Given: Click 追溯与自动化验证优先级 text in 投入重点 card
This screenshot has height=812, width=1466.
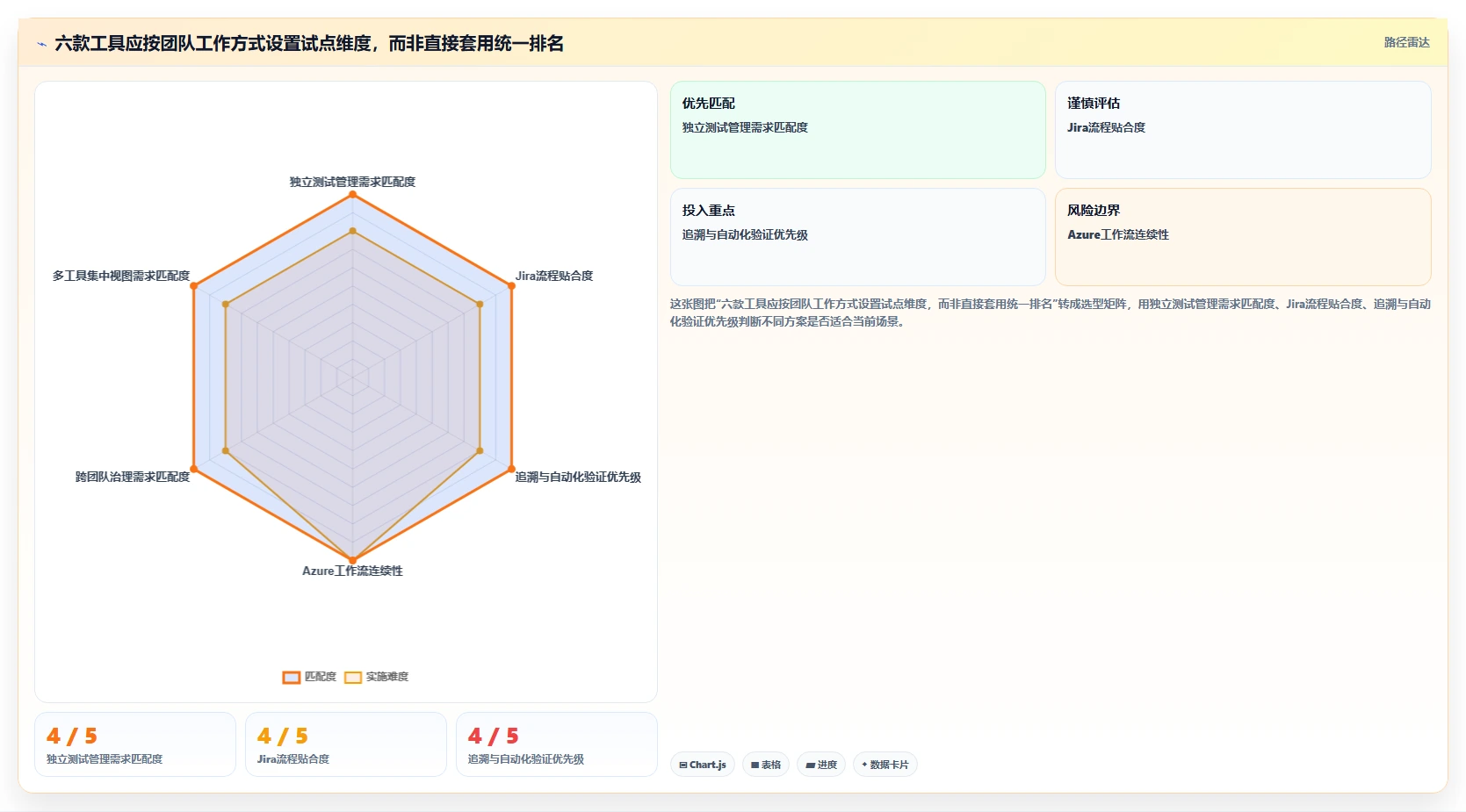Looking at the screenshot, I should click(745, 234).
